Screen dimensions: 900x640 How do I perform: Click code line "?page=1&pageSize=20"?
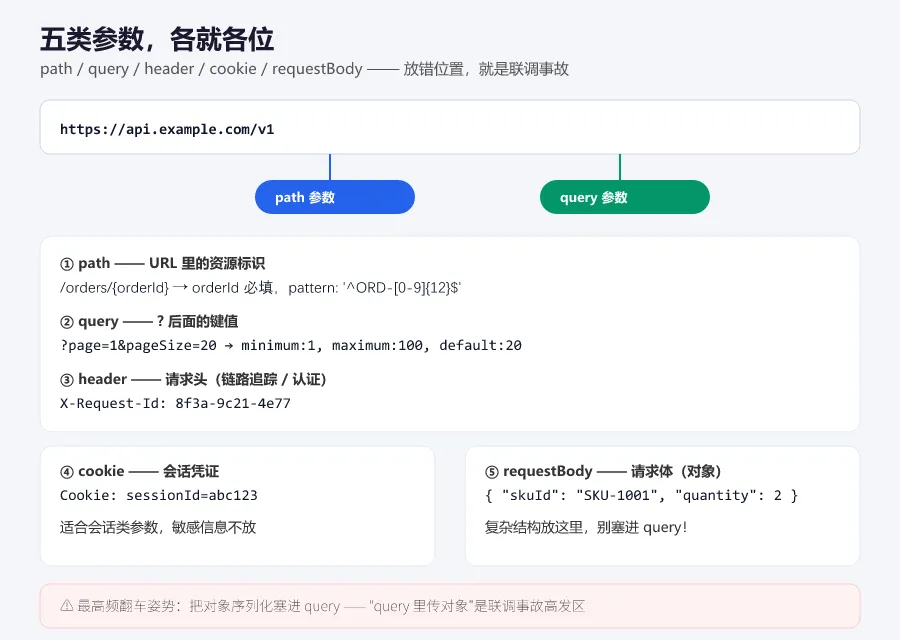click(x=290, y=346)
